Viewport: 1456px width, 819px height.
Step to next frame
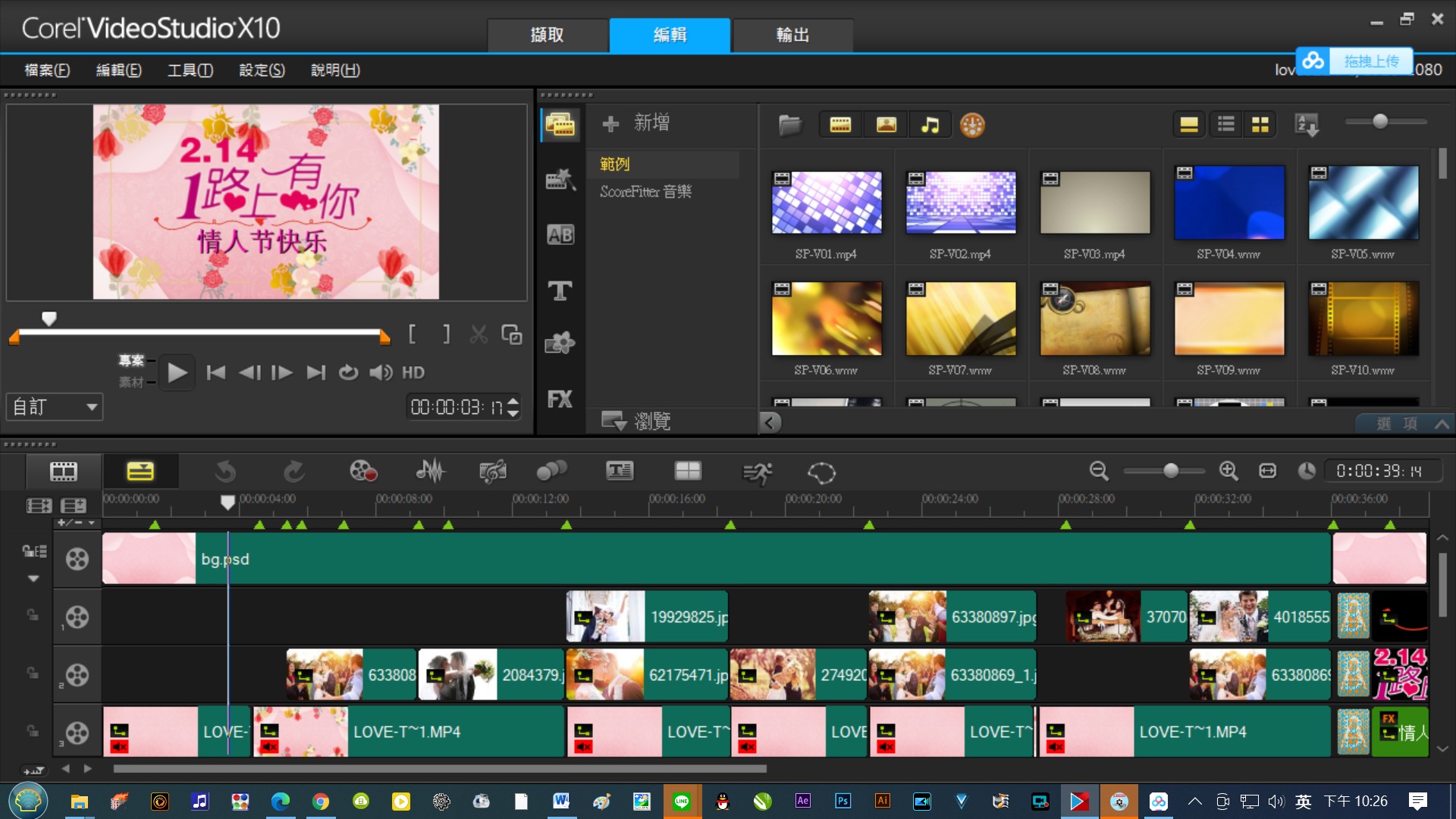click(x=282, y=373)
